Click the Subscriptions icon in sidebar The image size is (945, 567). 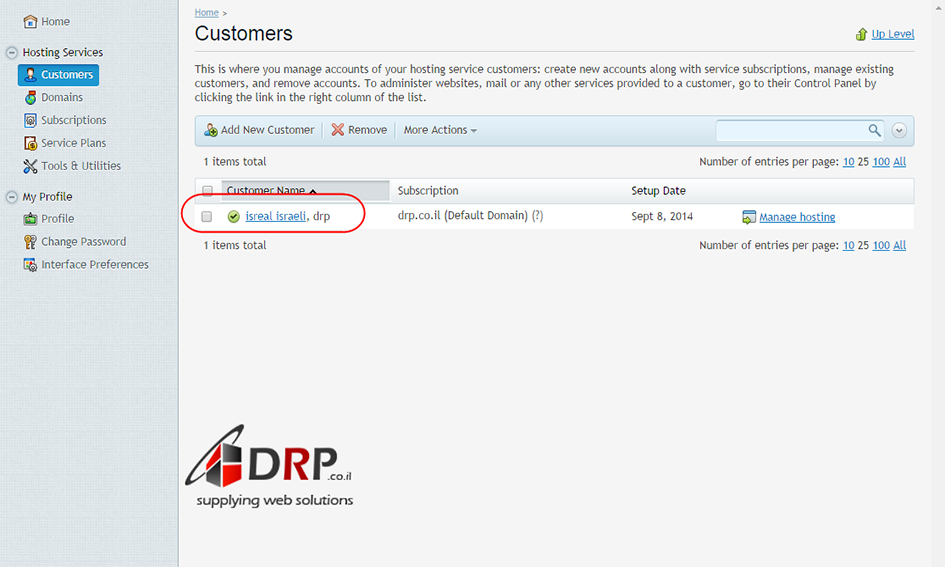(x=31, y=121)
